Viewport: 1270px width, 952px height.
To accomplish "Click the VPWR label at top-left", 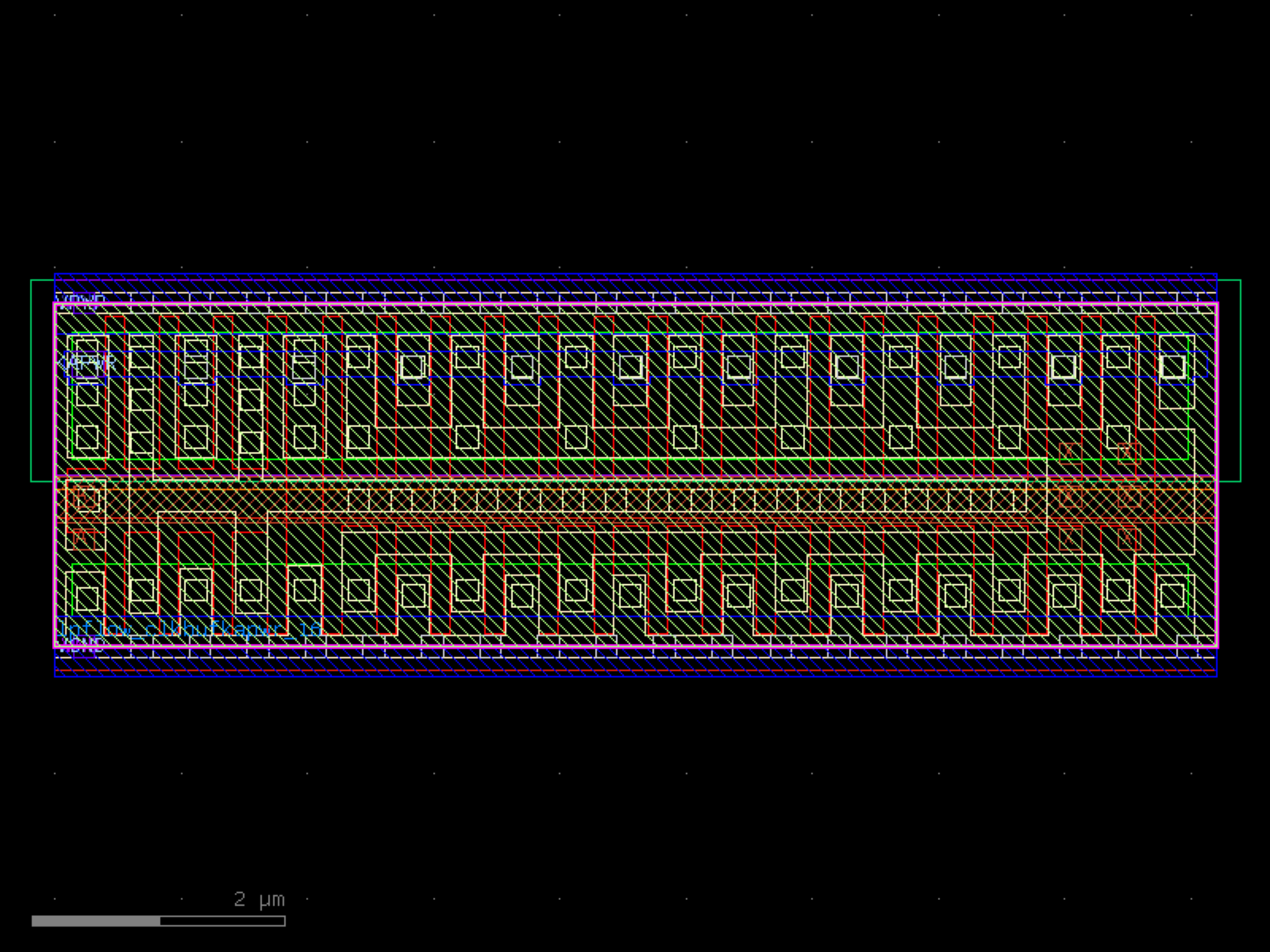I will click(81, 301).
